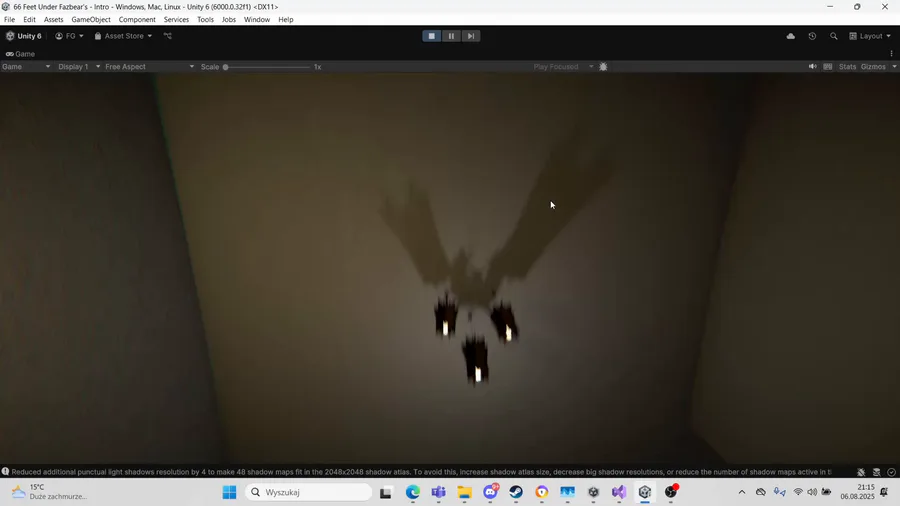
Task: Toggle the keyboard shortcuts icon
Action: [x=828, y=67]
